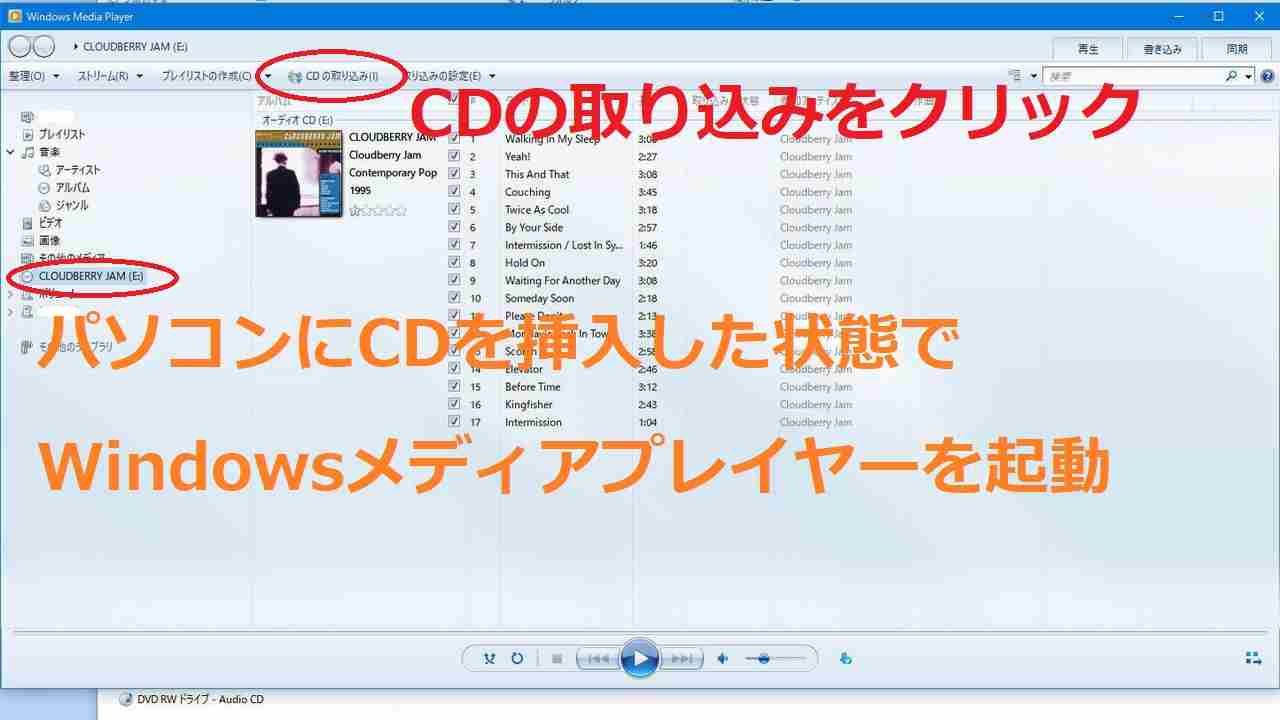
Task: Uncheck track 6 By Your Side checkbox
Action: click(454, 228)
